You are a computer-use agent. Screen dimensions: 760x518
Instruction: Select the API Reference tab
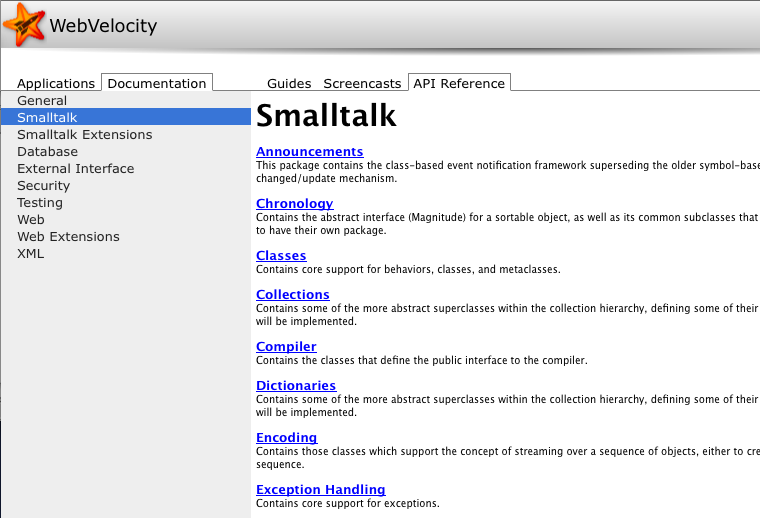click(459, 83)
